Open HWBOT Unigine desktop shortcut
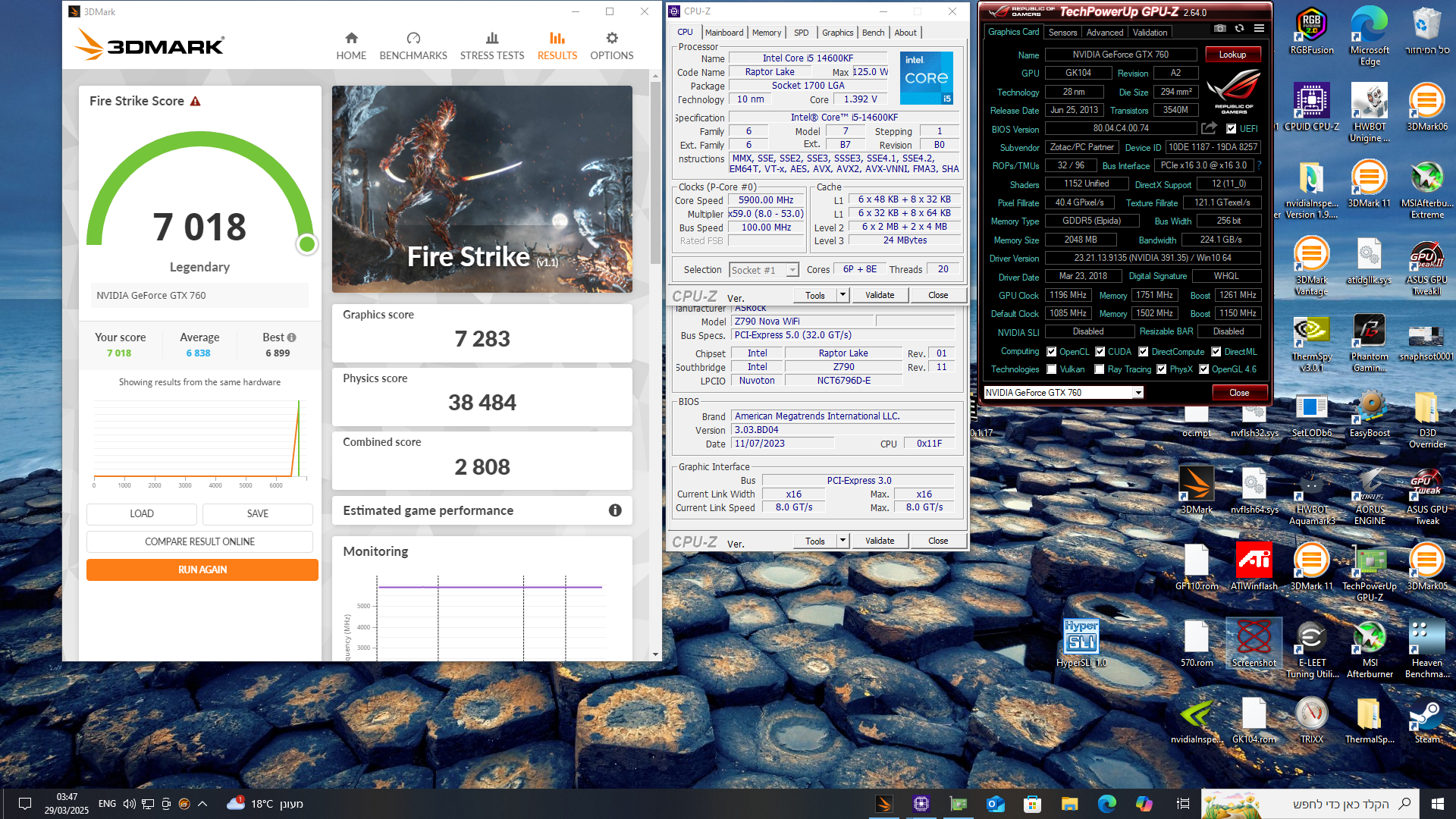The width and height of the screenshot is (1456, 819). coord(1370,112)
